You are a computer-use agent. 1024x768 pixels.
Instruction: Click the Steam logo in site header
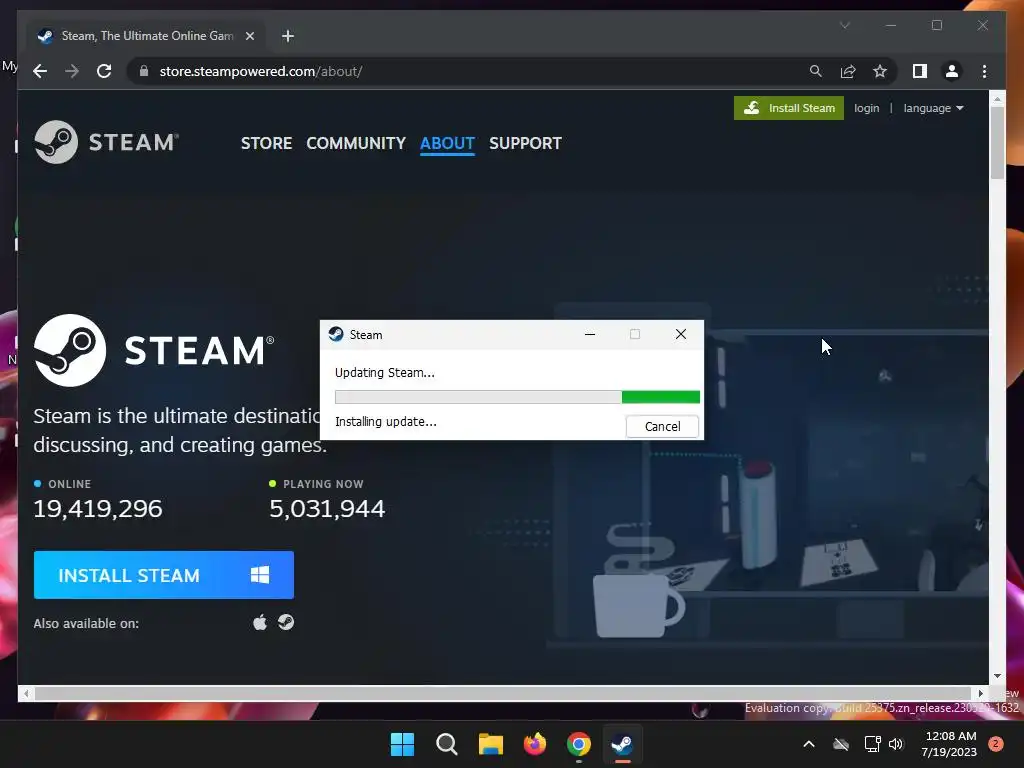click(x=106, y=142)
